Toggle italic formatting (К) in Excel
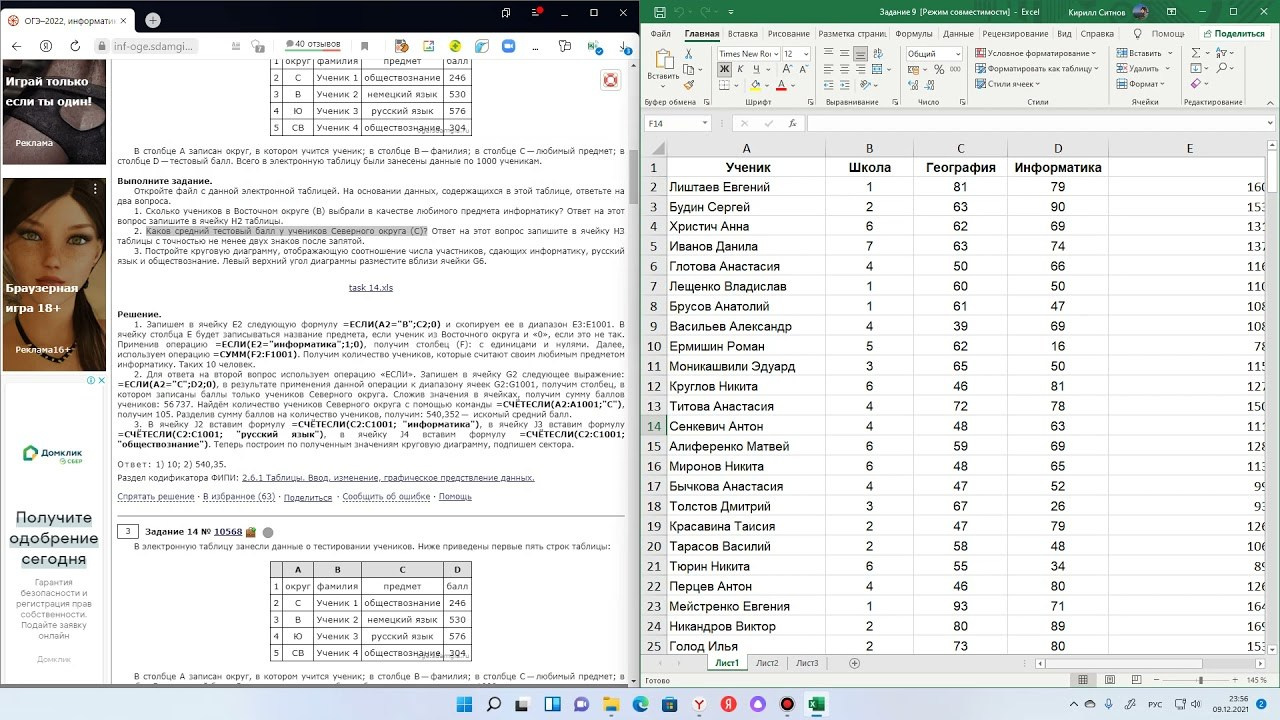 point(740,69)
